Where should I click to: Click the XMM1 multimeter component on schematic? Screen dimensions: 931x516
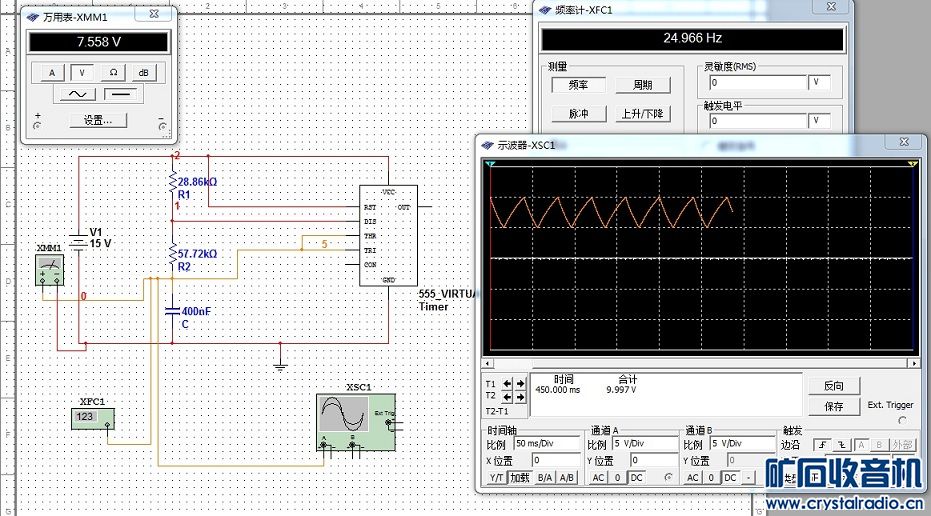click(x=50, y=267)
